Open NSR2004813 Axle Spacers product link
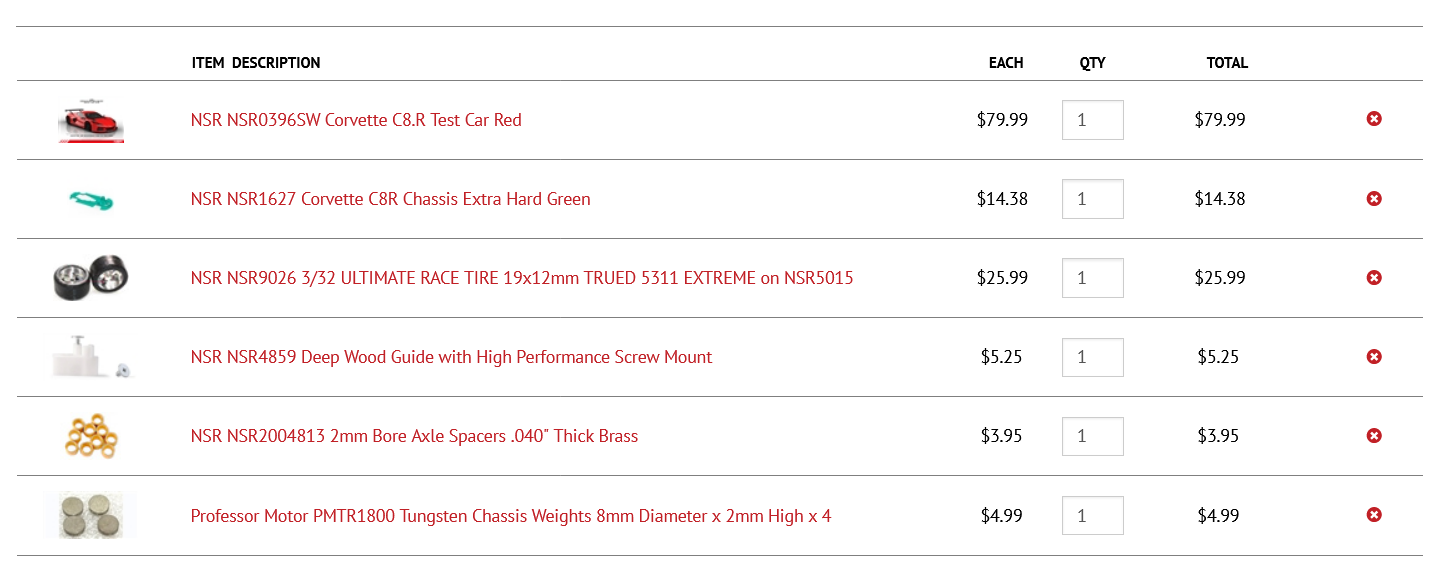1448x573 pixels. 414,436
